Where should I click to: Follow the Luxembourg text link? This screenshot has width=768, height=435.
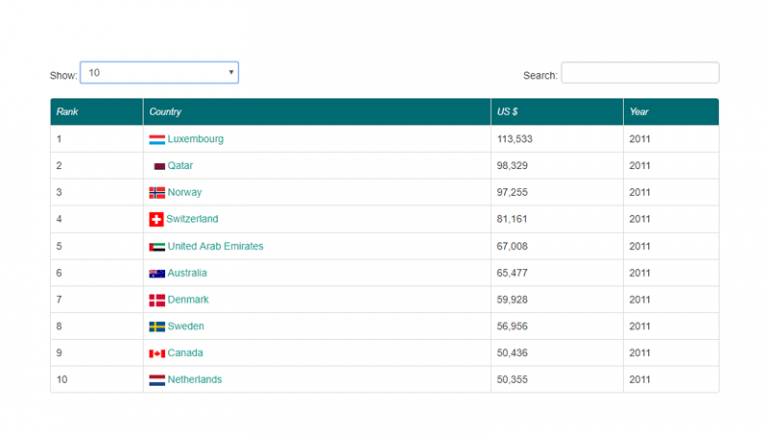196,139
